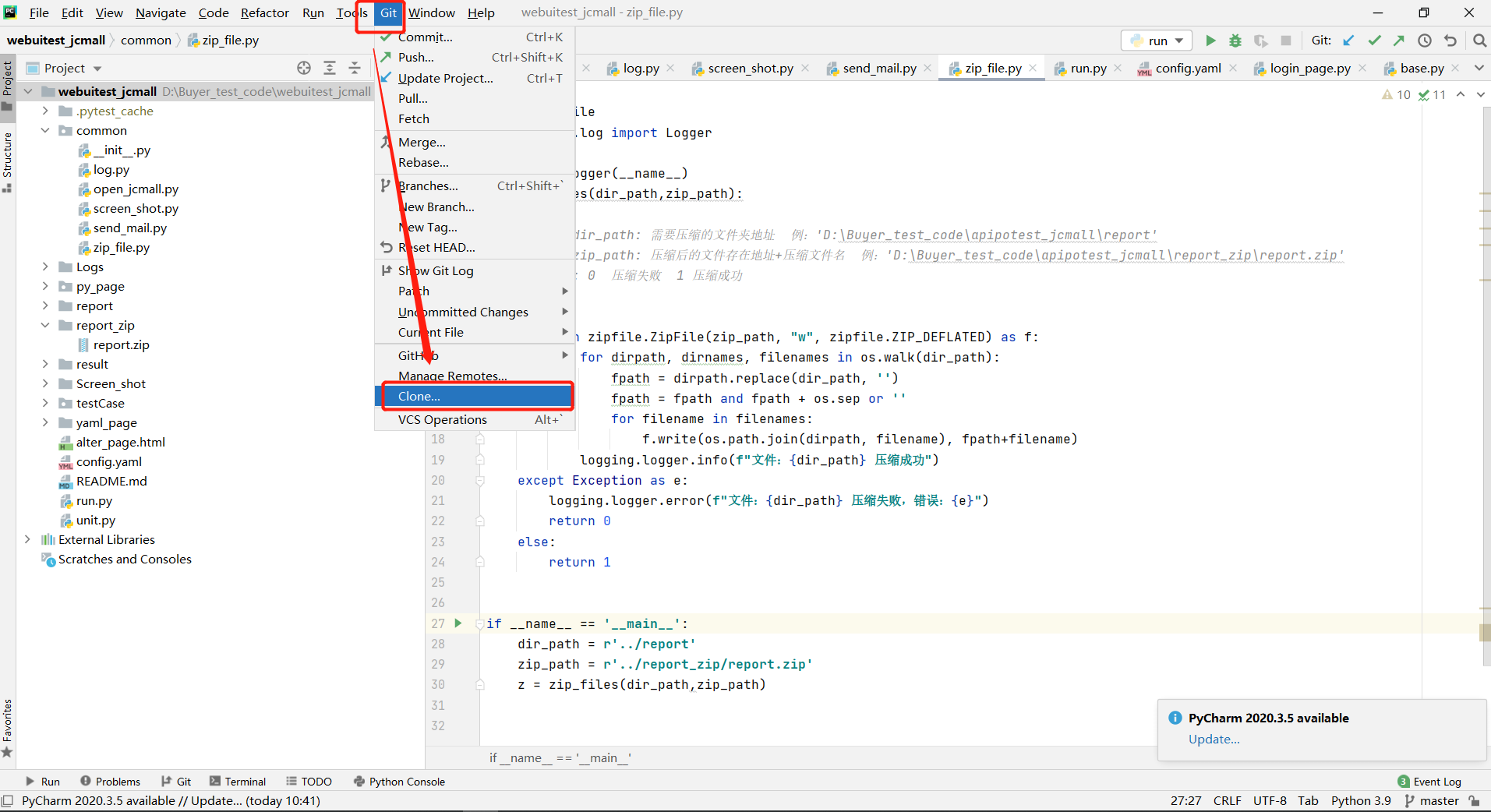Show Git history clock icon
Screen dimensions: 1491x812
tap(1425, 41)
